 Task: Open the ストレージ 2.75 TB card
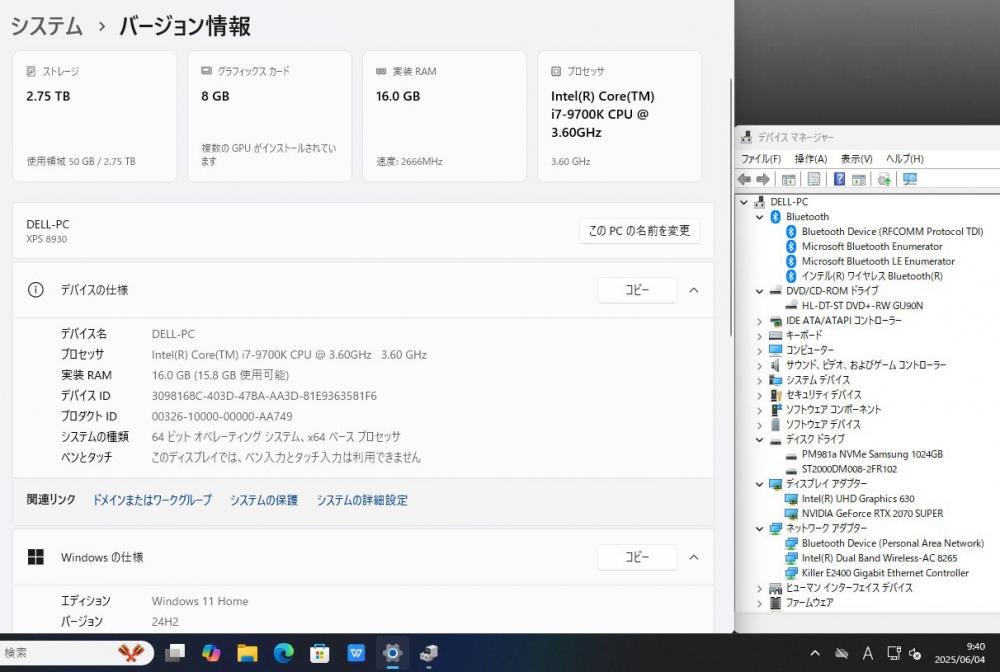94,117
